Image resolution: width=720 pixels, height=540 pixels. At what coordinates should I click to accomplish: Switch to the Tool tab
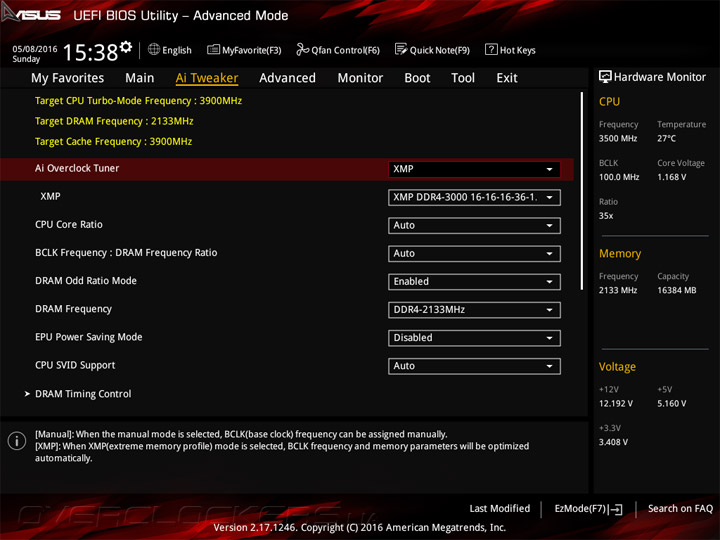point(463,78)
